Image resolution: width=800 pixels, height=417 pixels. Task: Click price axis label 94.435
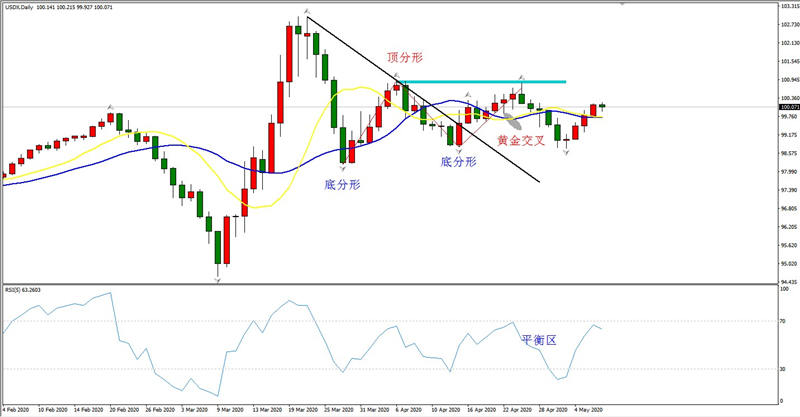pos(788,282)
